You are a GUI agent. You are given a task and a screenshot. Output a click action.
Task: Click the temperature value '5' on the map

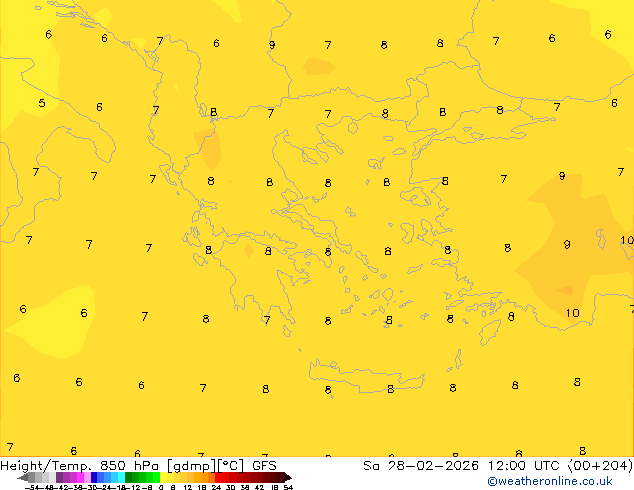42,103
